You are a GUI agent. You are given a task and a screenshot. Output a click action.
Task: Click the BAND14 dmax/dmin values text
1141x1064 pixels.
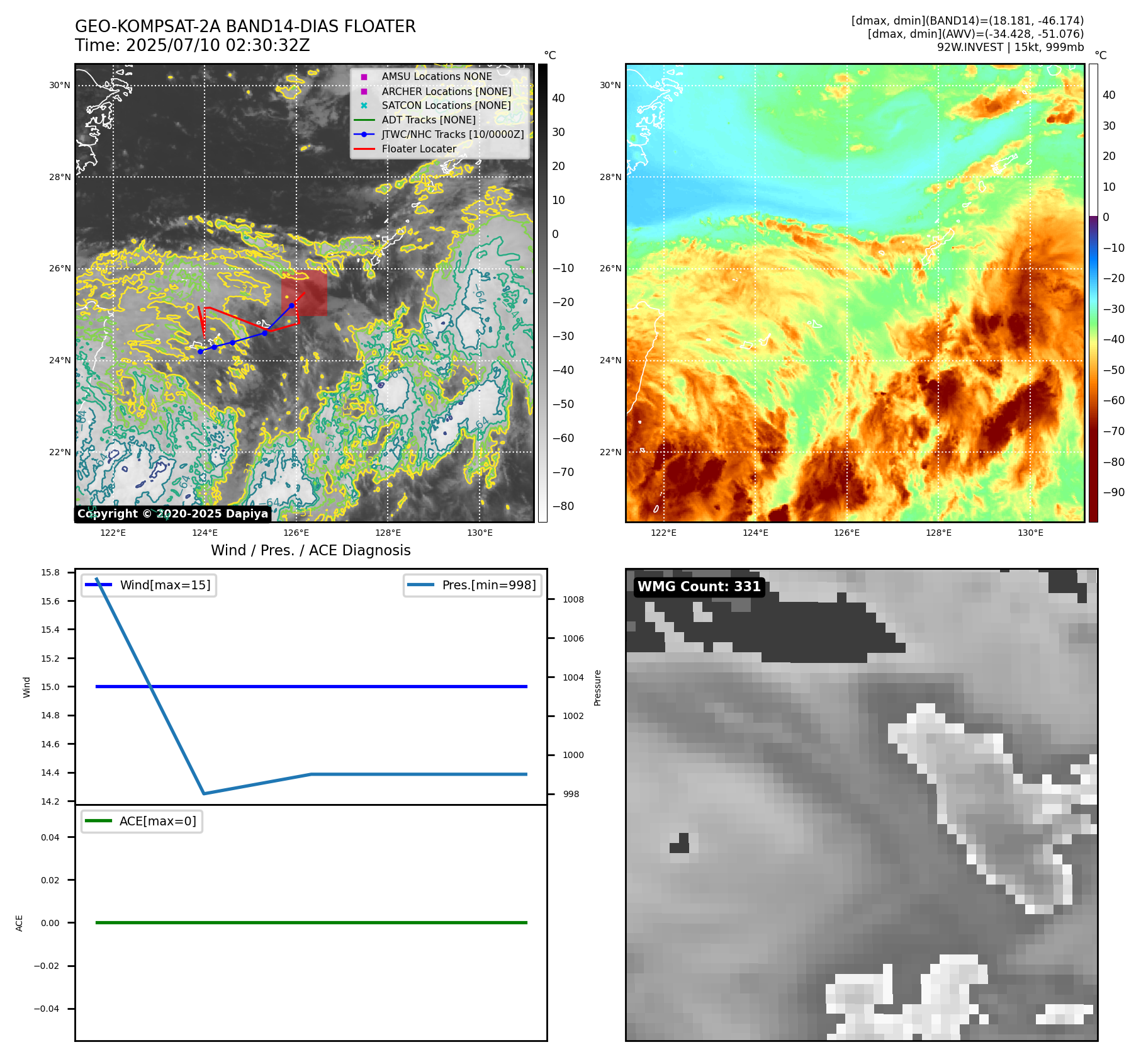tap(967, 21)
